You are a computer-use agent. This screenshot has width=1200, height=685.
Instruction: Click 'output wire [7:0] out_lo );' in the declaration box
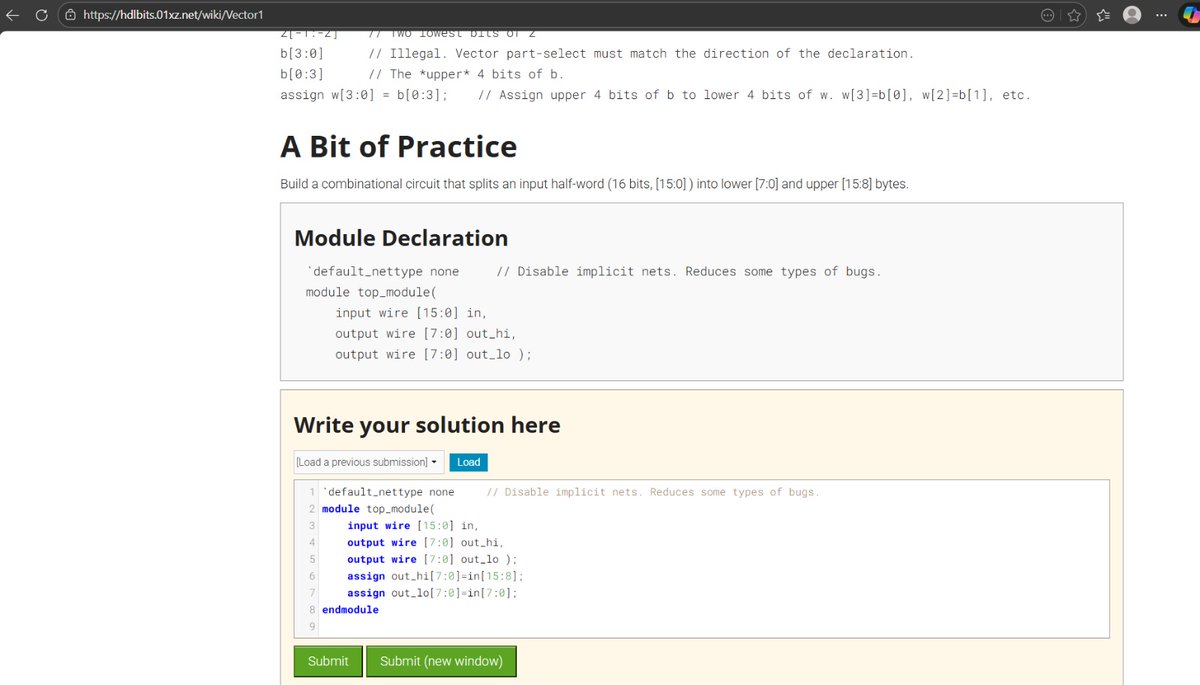[433, 354]
